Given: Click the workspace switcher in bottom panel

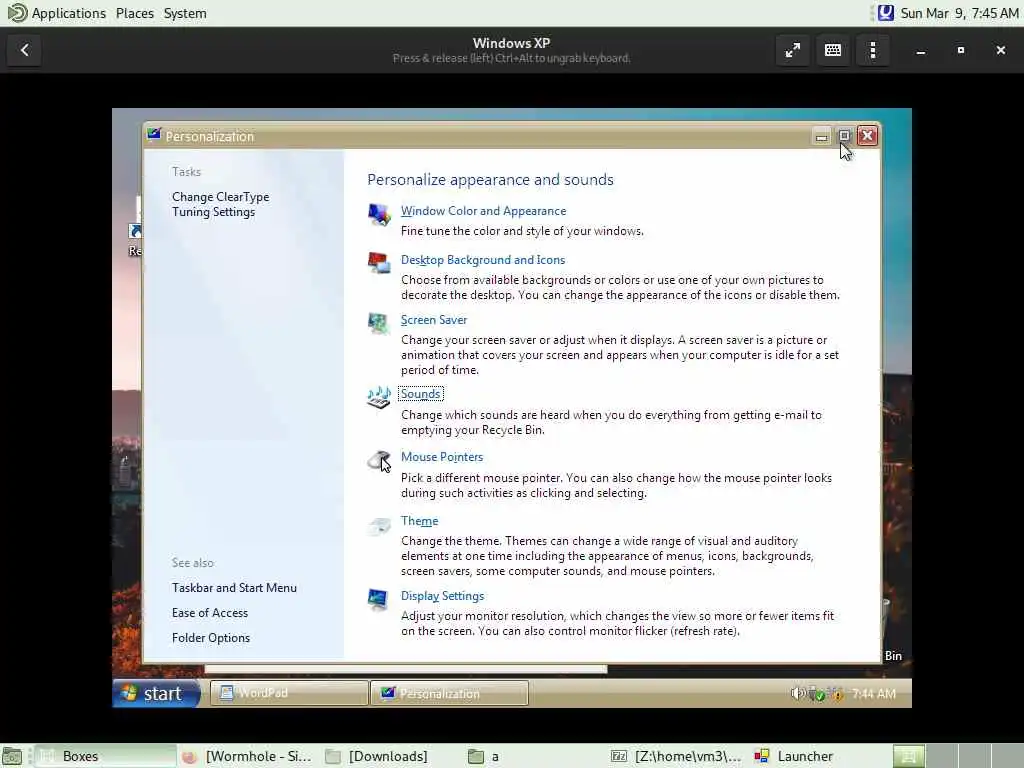Looking at the screenshot, I should pos(957,756).
